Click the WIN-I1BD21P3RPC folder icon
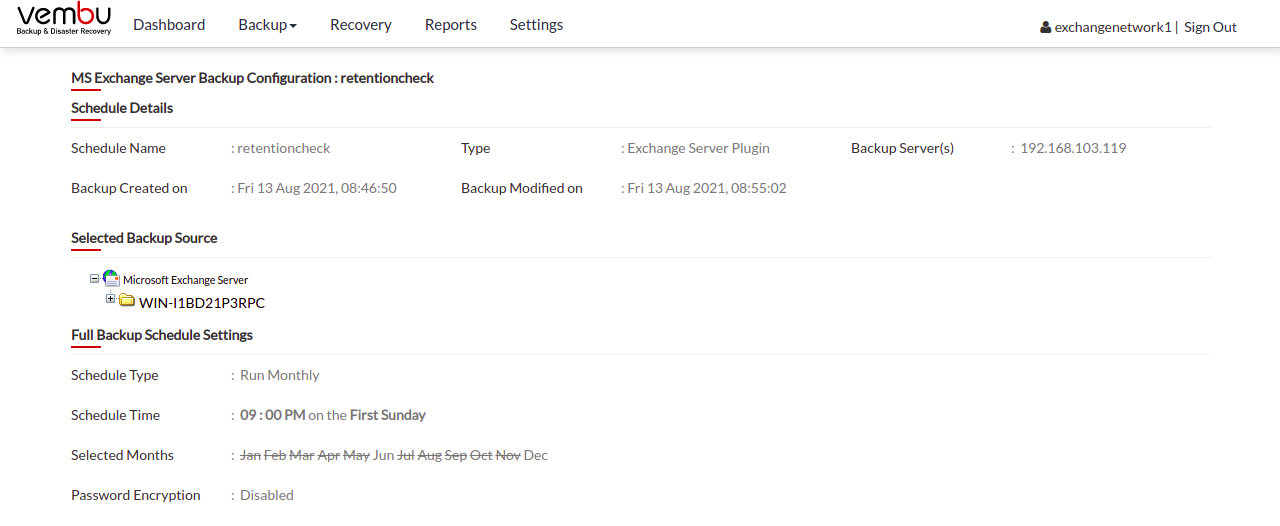The image size is (1280, 526). pyautogui.click(x=127, y=301)
